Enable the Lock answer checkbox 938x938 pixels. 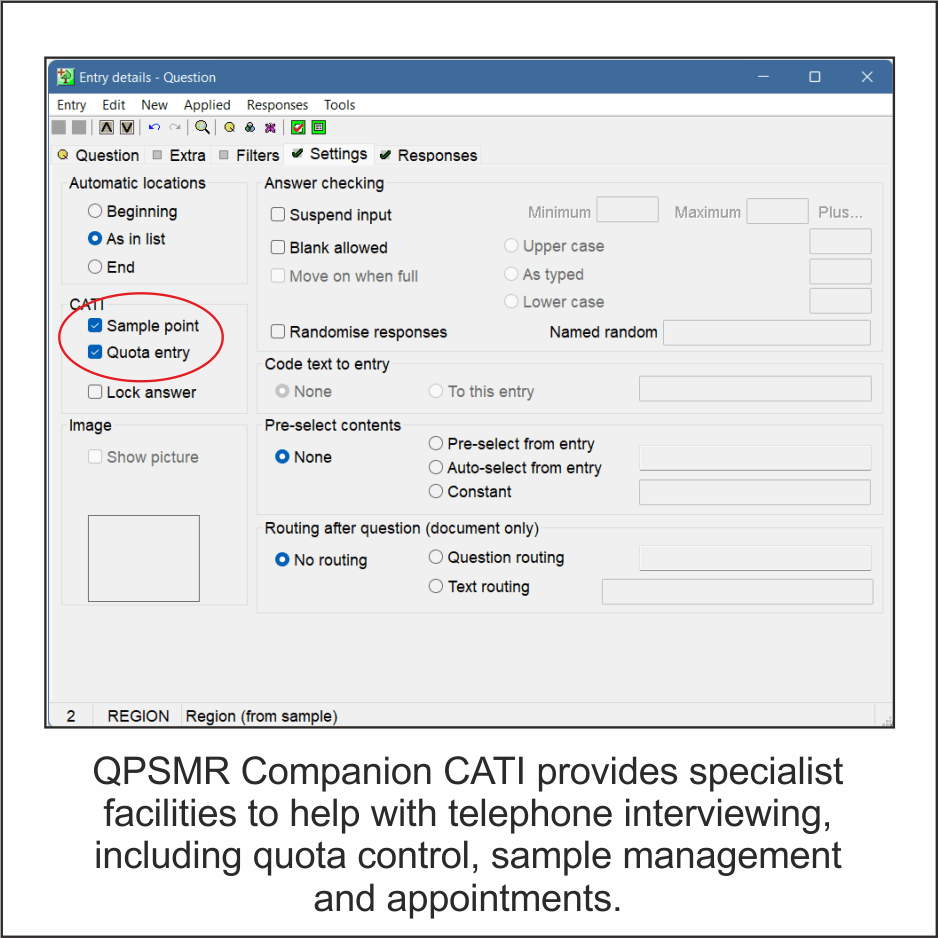point(95,392)
